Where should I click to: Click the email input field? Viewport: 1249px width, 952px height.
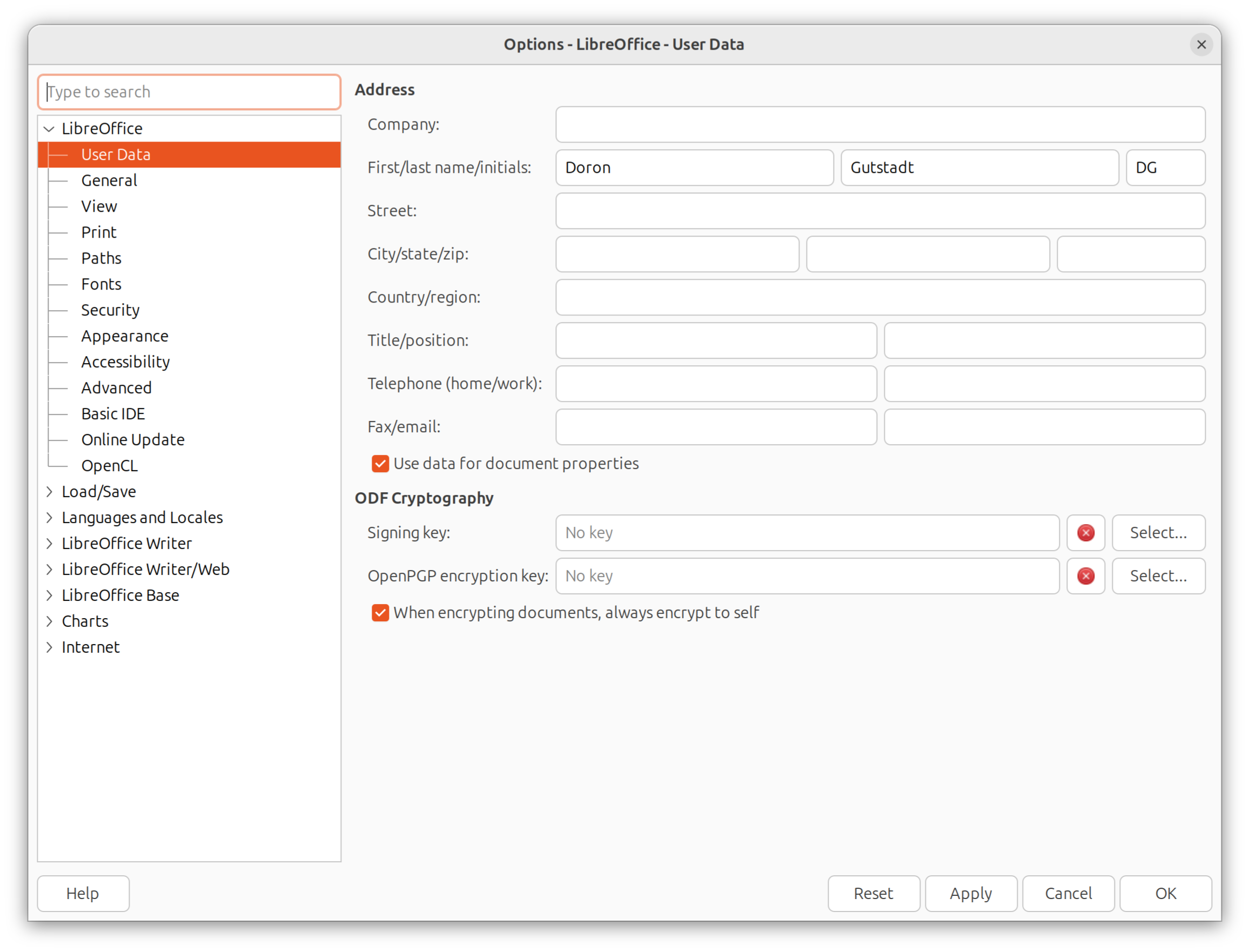click(x=1044, y=427)
